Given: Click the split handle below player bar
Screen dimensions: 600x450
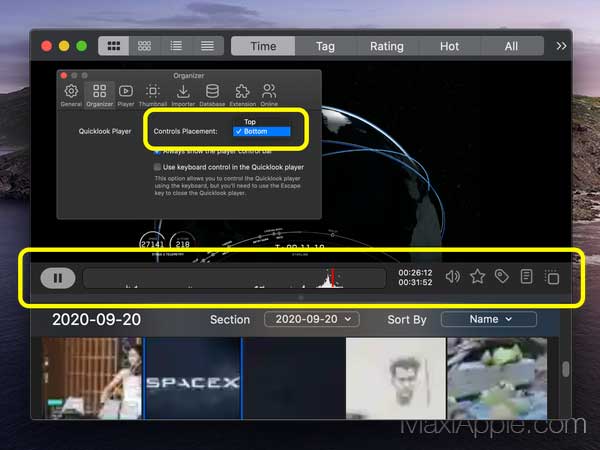Looking at the screenshot, I should 301,297.
